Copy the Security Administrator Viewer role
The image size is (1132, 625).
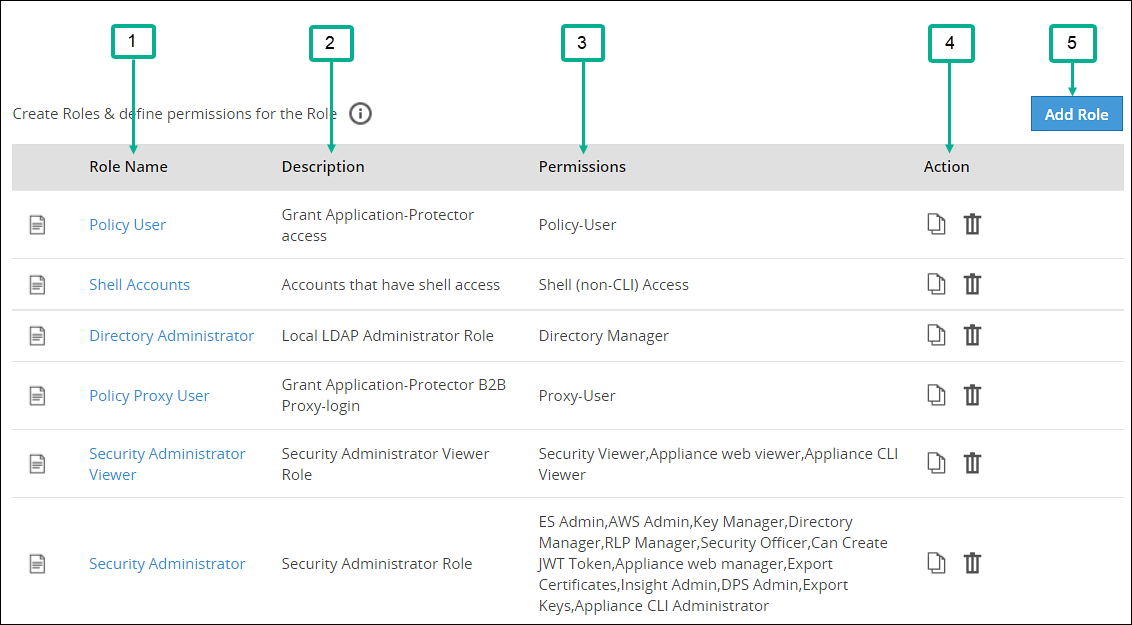tap(936, 463)
